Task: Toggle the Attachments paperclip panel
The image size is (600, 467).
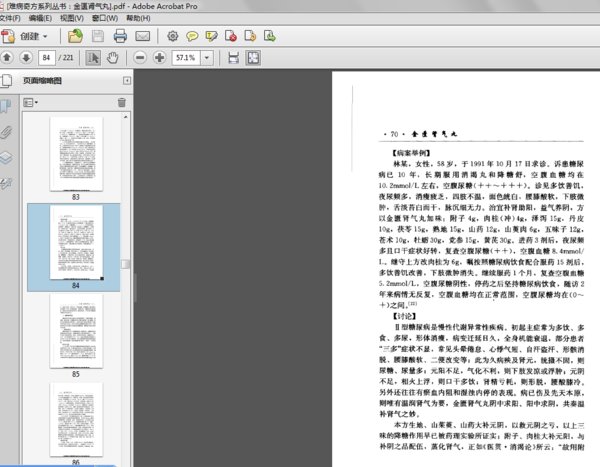Action: (6, 131)
